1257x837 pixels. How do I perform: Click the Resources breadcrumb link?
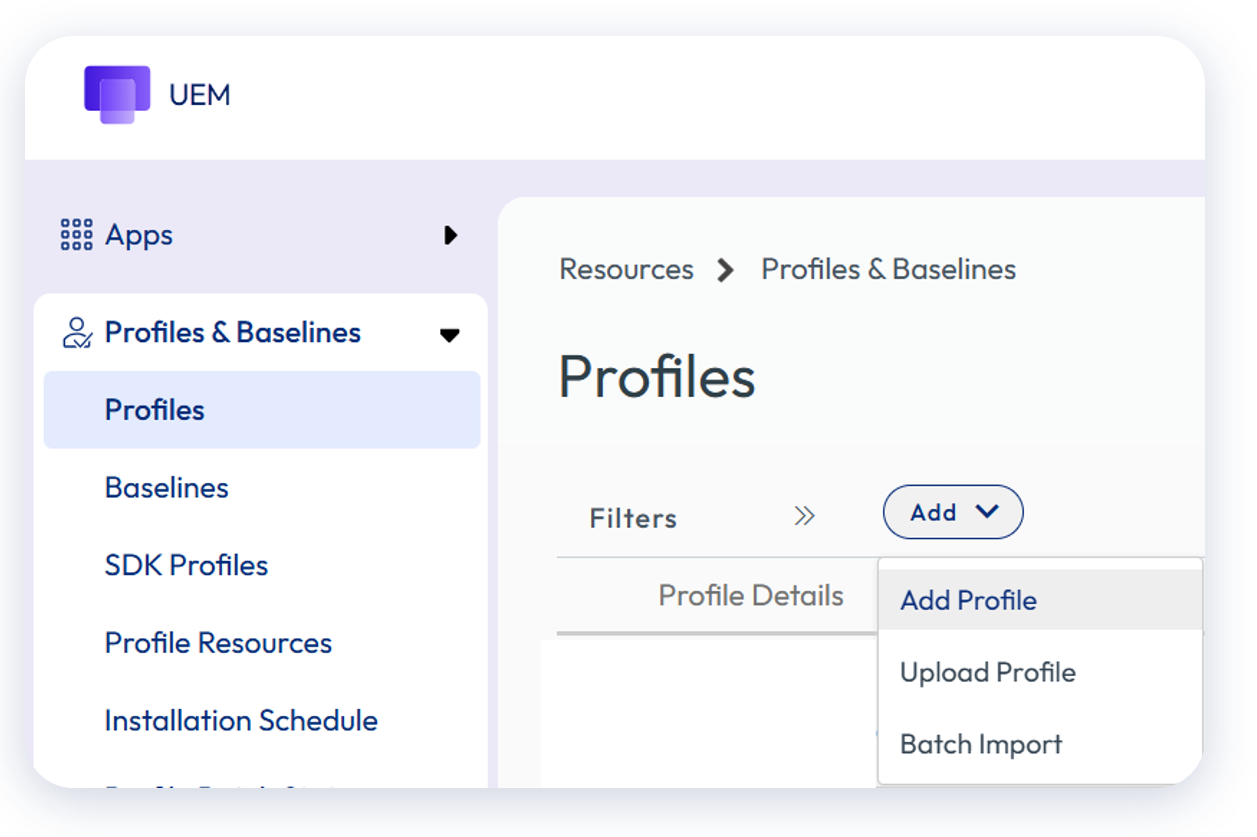pos(626,270)
